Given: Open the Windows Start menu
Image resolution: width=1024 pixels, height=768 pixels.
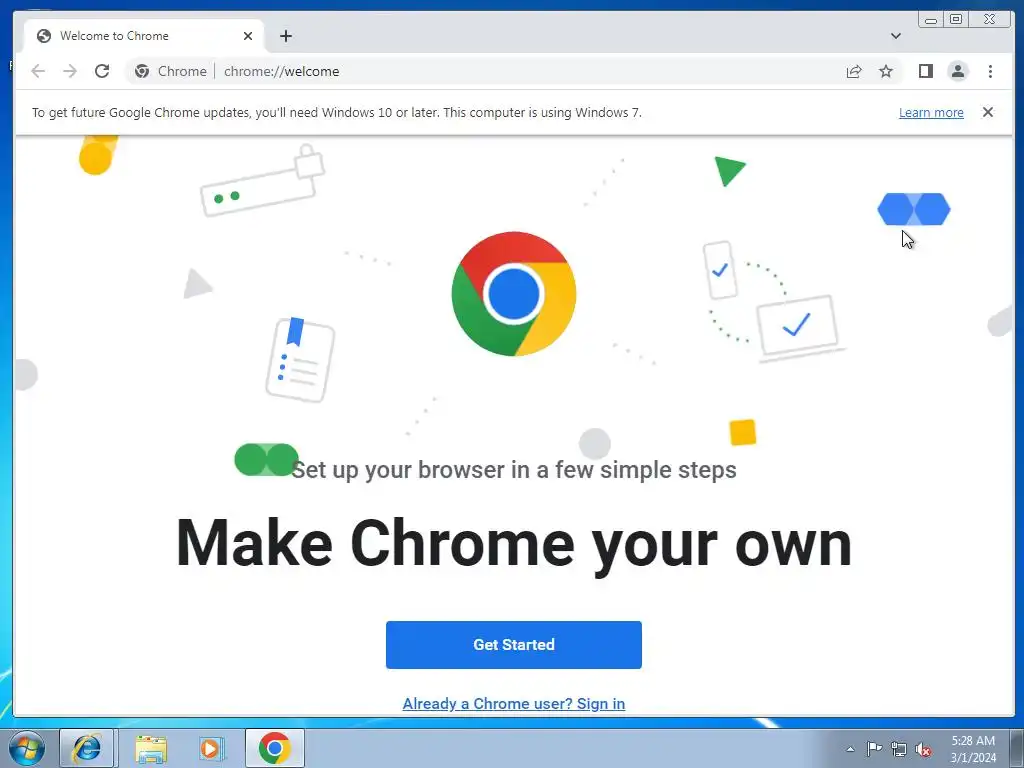Looking at the screenshot, I should point(27,748).
